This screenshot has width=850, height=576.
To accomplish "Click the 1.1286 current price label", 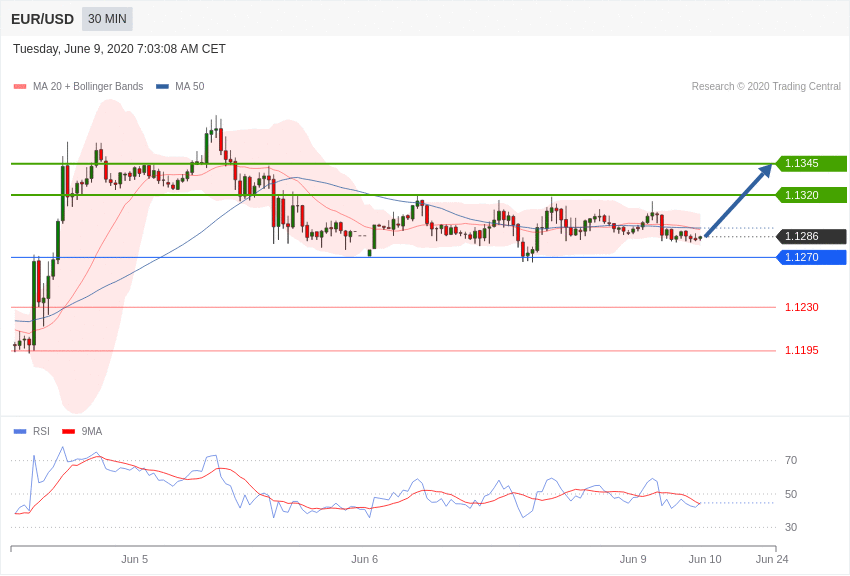I will (x=811, y=236).
